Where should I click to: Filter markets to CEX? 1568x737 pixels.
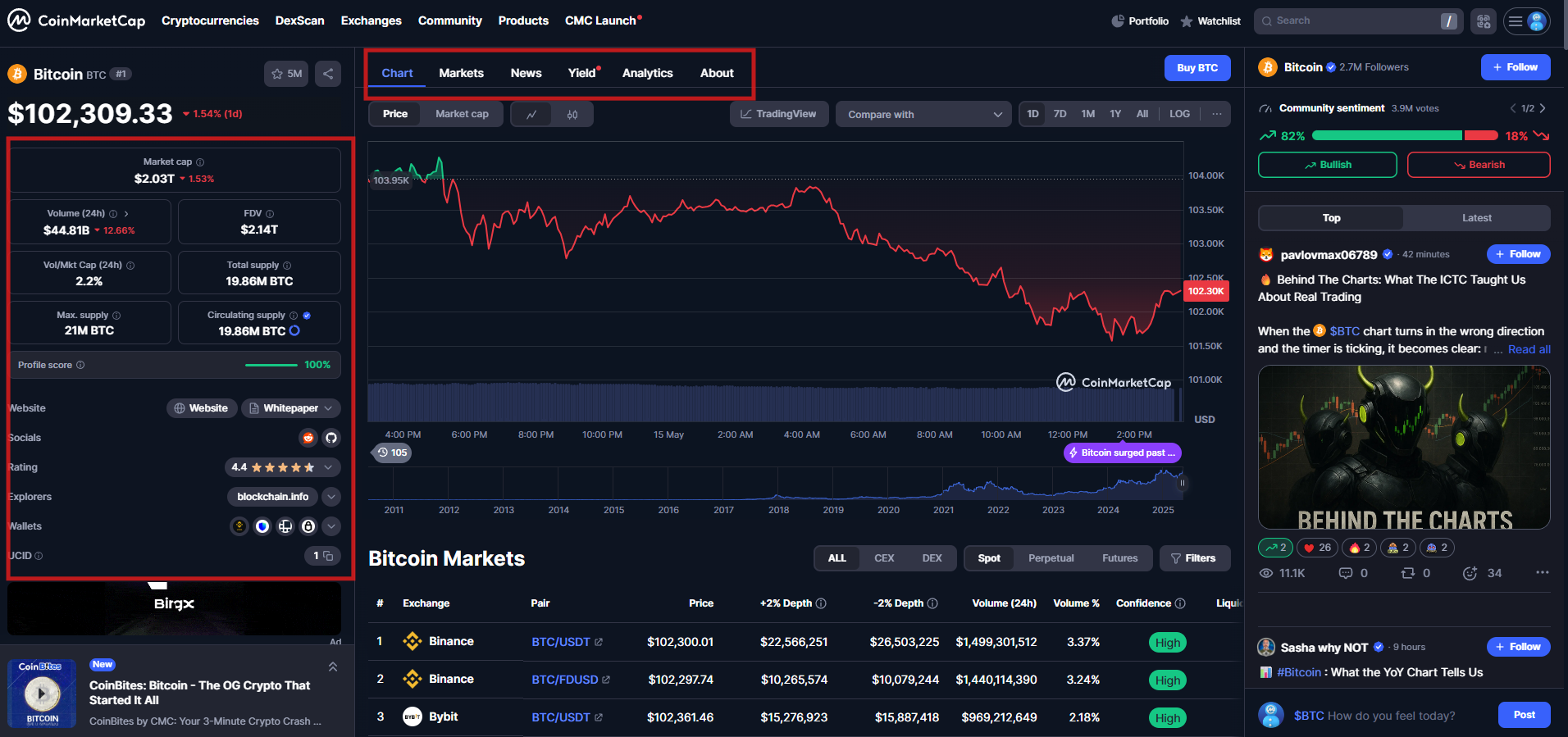click(x=884, y=558)
